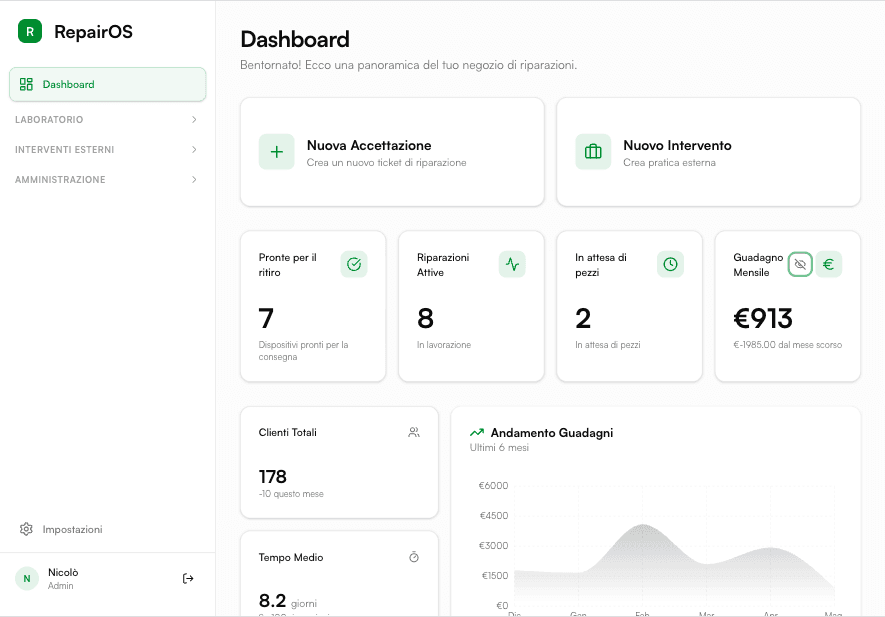This screenshot has height=617, width=885.
Task: Click the €6000 chart axis label
Action: click(x=493, y=485)
